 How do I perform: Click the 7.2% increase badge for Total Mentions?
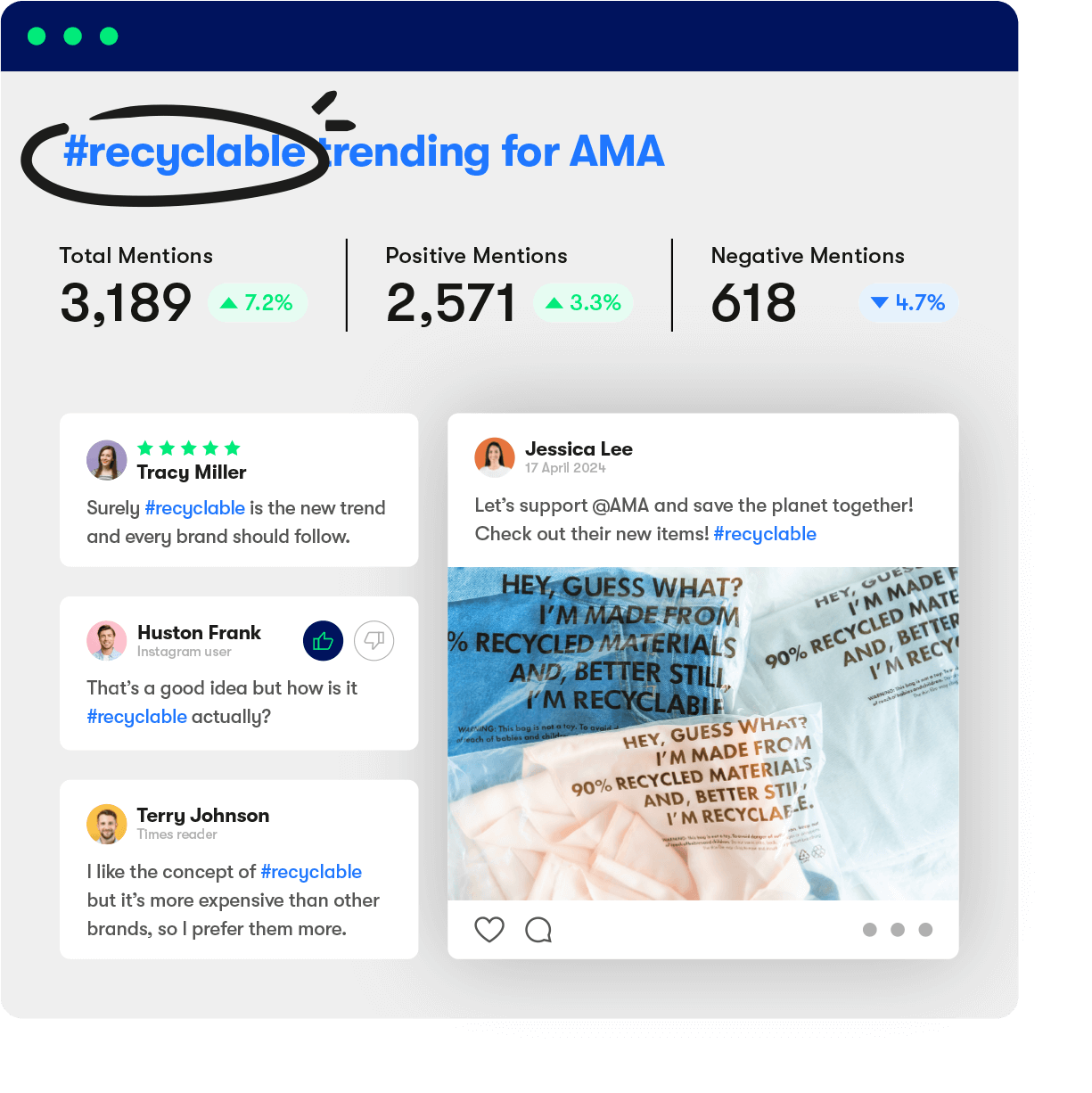pyautogui.click(x=258, y=303)
